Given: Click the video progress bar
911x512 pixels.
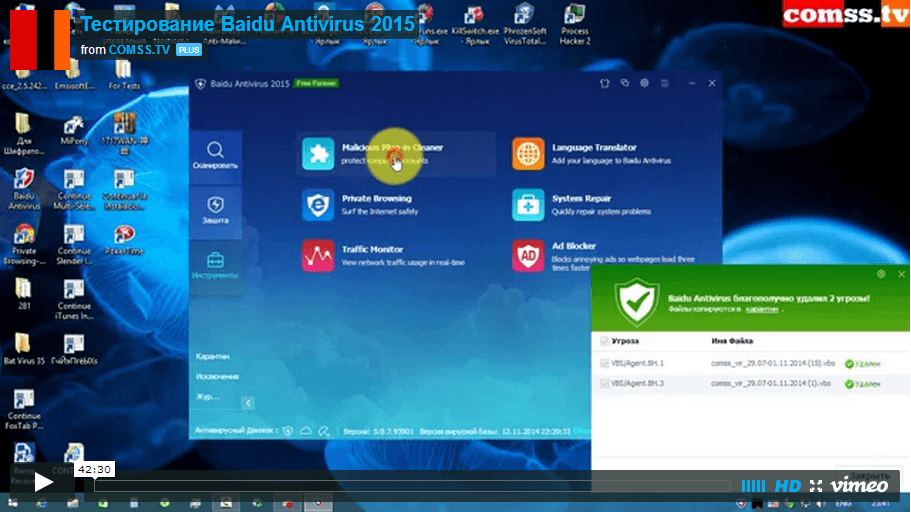Looking at the screenshot, I should click(413, 485).
